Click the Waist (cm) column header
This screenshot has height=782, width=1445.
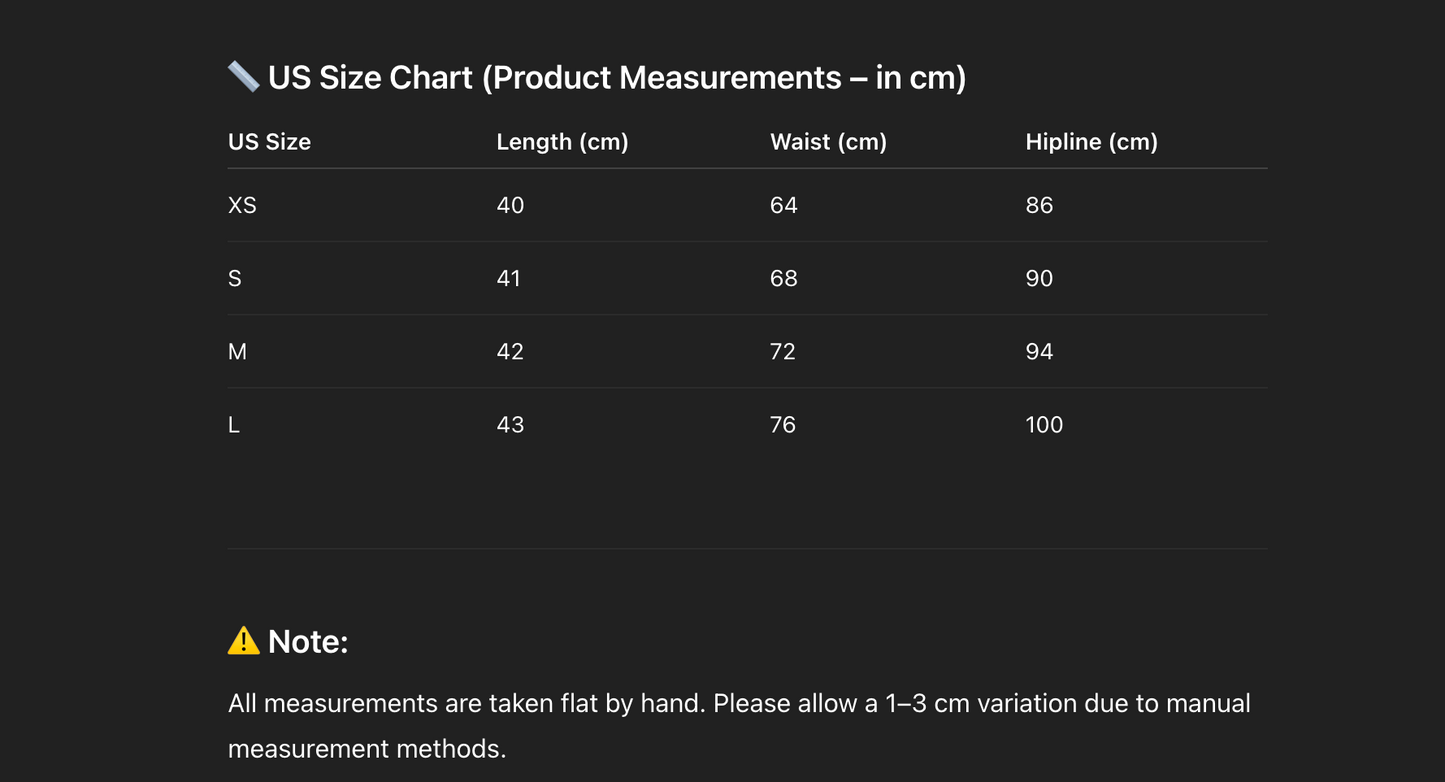coord(828,142)
